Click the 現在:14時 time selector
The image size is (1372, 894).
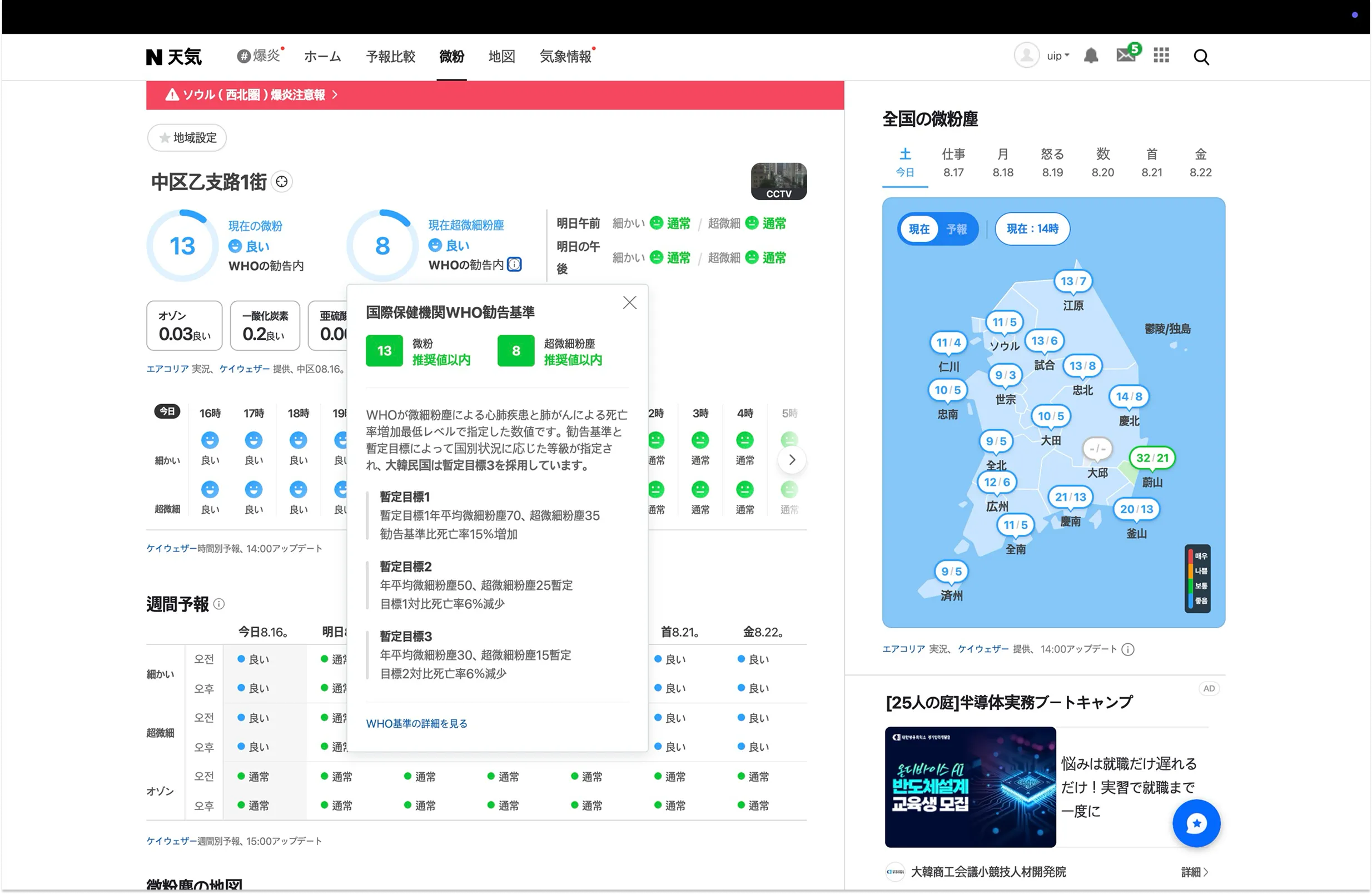1031,229
